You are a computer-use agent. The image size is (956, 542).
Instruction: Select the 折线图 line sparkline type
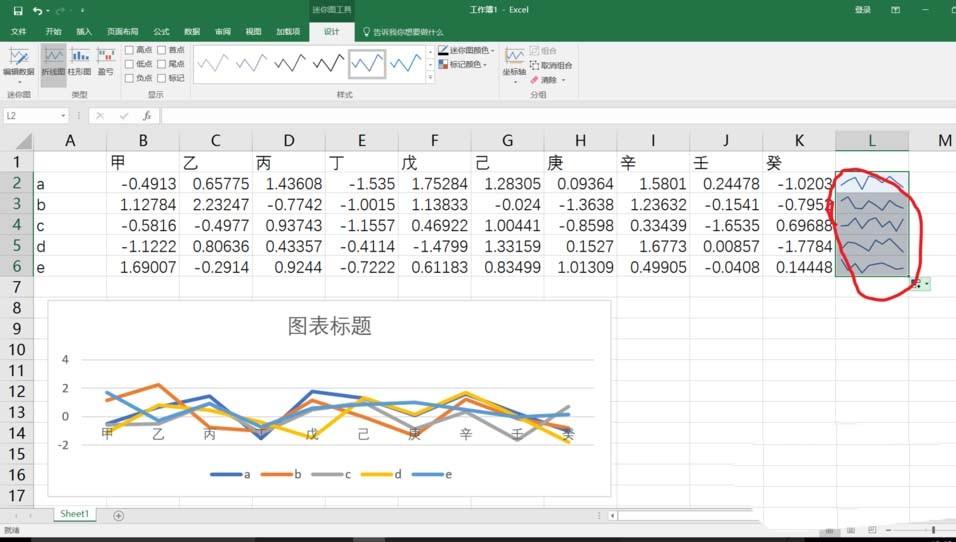tap(54, 61)
